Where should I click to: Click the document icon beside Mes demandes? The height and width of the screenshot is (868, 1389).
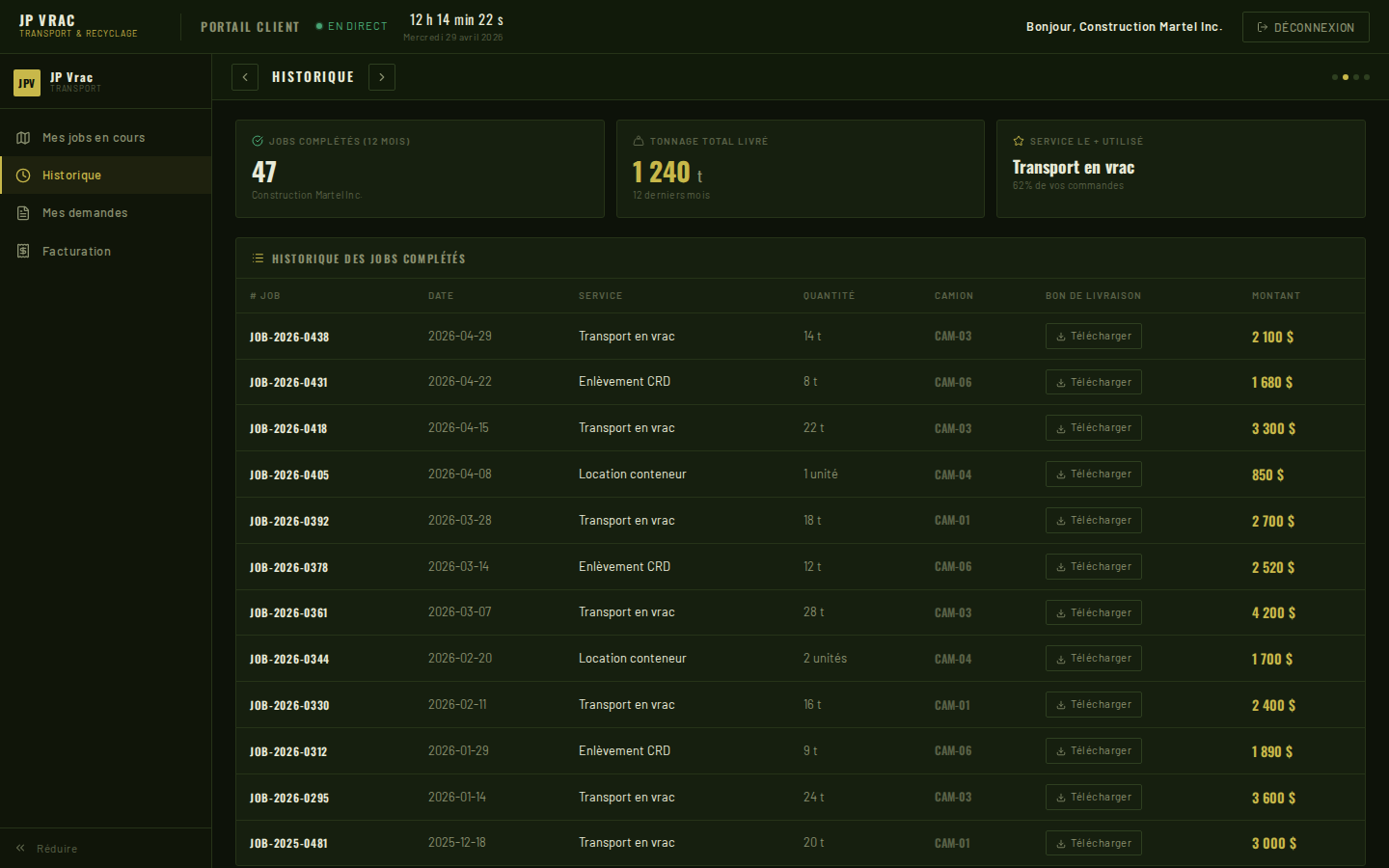pos(23,213)
